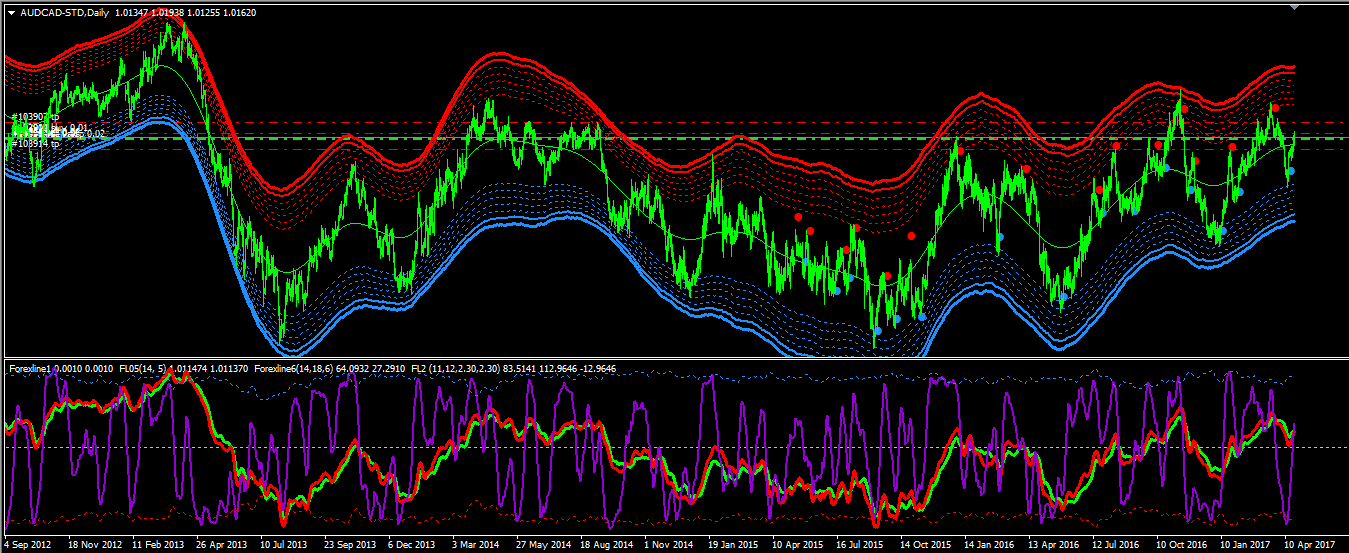Click the 10 Apr 2017 date on time axis
The width and height of the screenshot is (1349, 553).
point(1309,545)
